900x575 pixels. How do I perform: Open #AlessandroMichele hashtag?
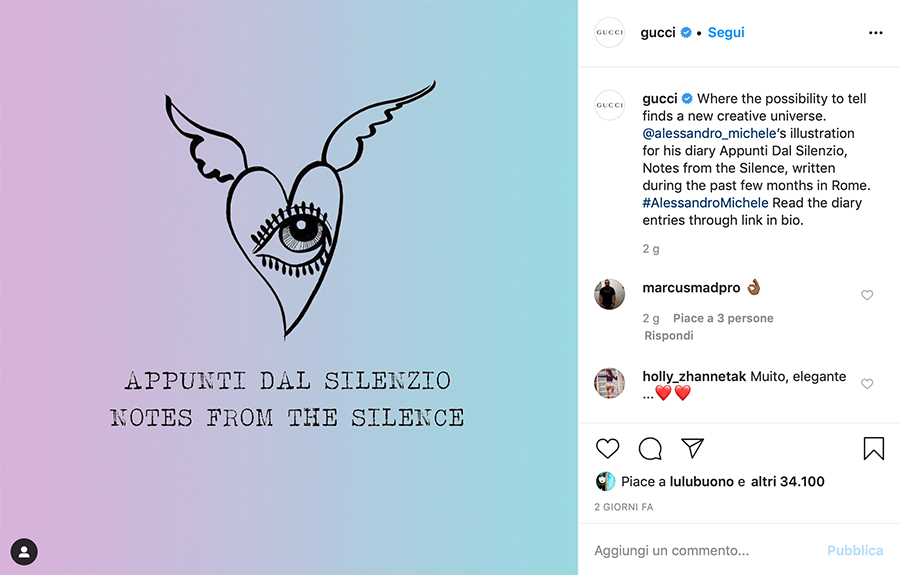[x=705, y=203]
